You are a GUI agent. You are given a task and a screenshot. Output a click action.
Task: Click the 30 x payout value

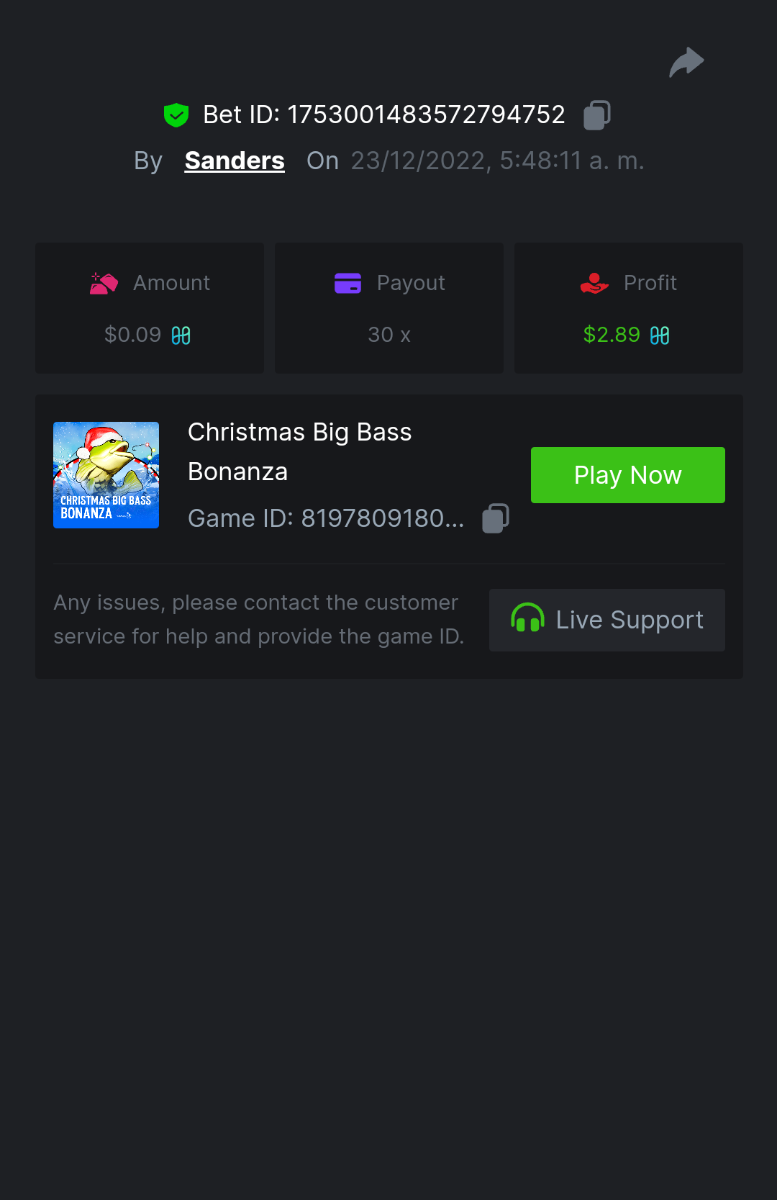click(x=389, y=335)
